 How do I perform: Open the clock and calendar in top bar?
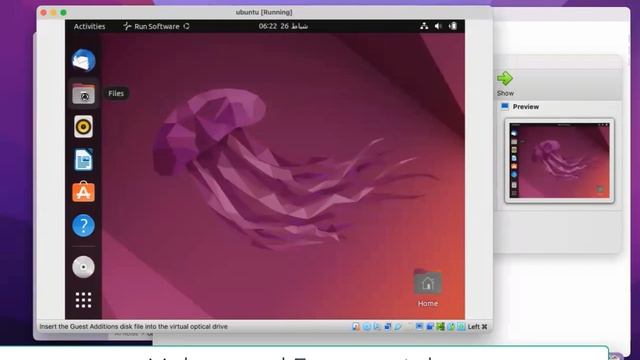pos(283,26)
